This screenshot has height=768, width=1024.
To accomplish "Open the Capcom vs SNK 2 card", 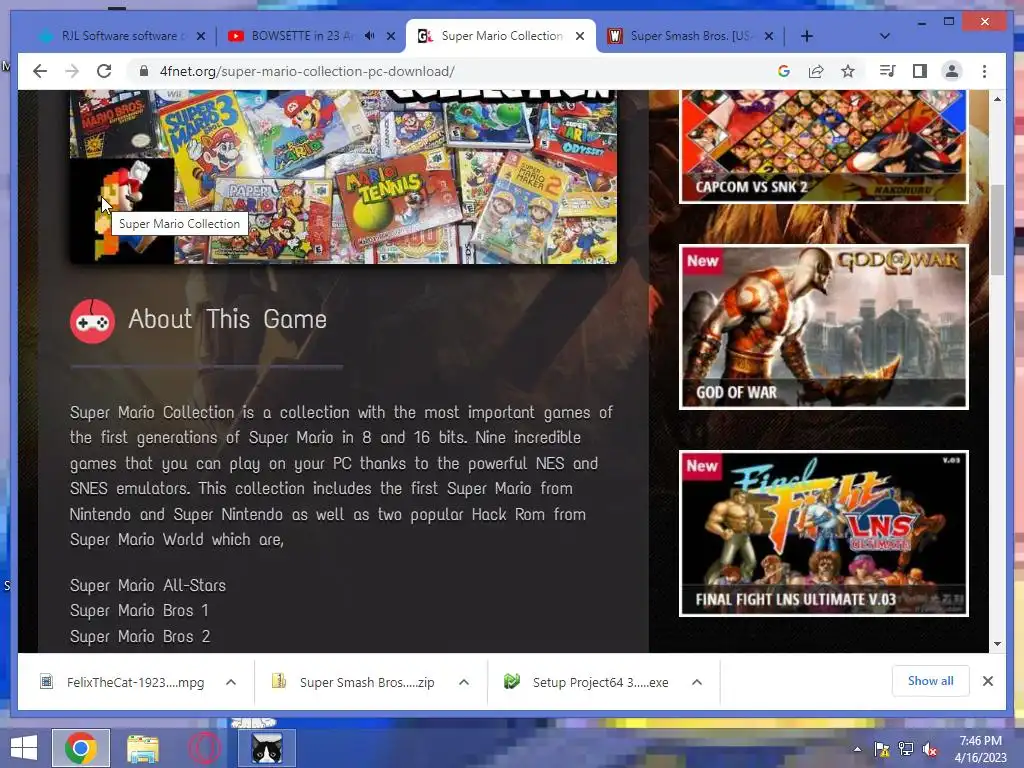I will pos(824,146).
